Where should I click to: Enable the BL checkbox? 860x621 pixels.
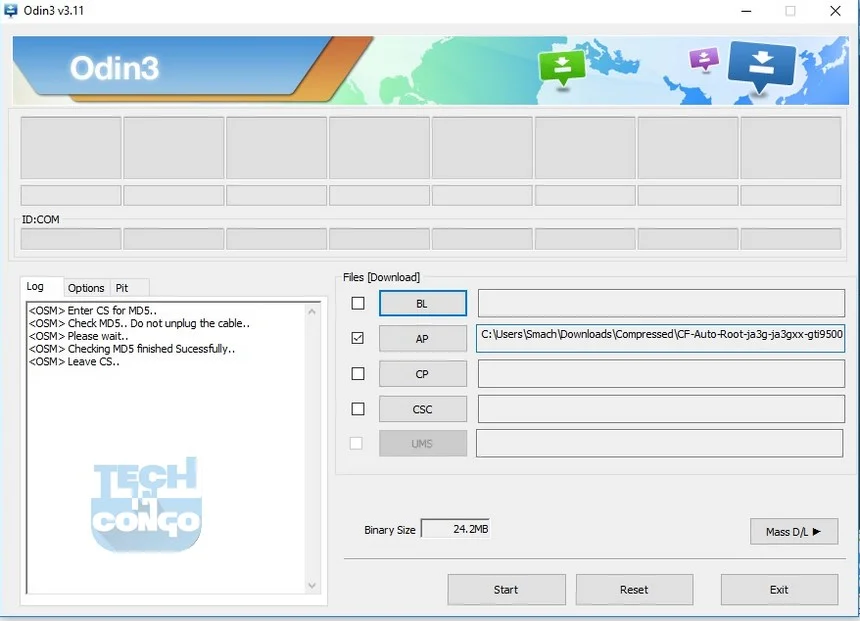pos(357,303)
